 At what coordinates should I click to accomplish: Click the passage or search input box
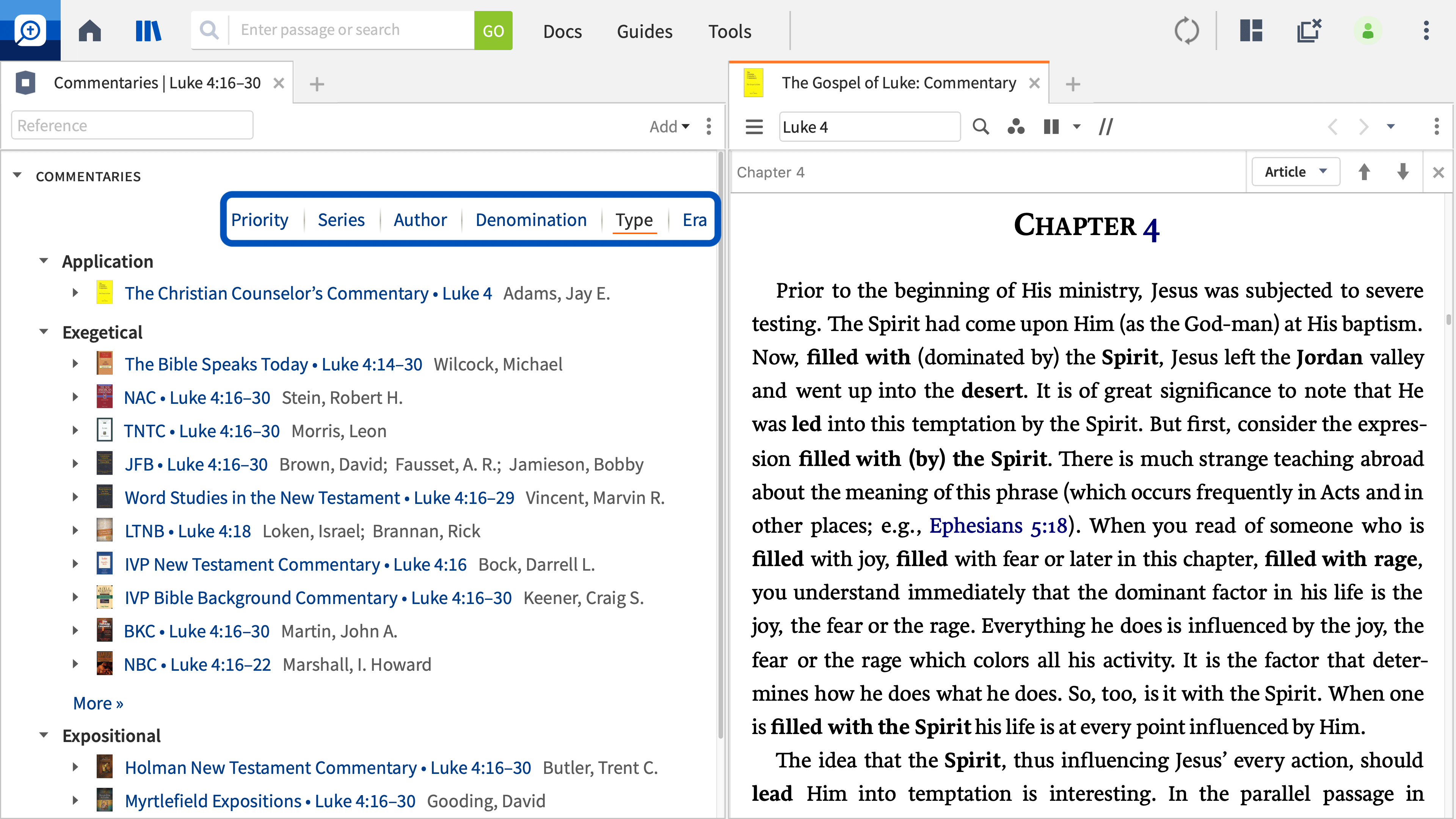tap(351, 30)
